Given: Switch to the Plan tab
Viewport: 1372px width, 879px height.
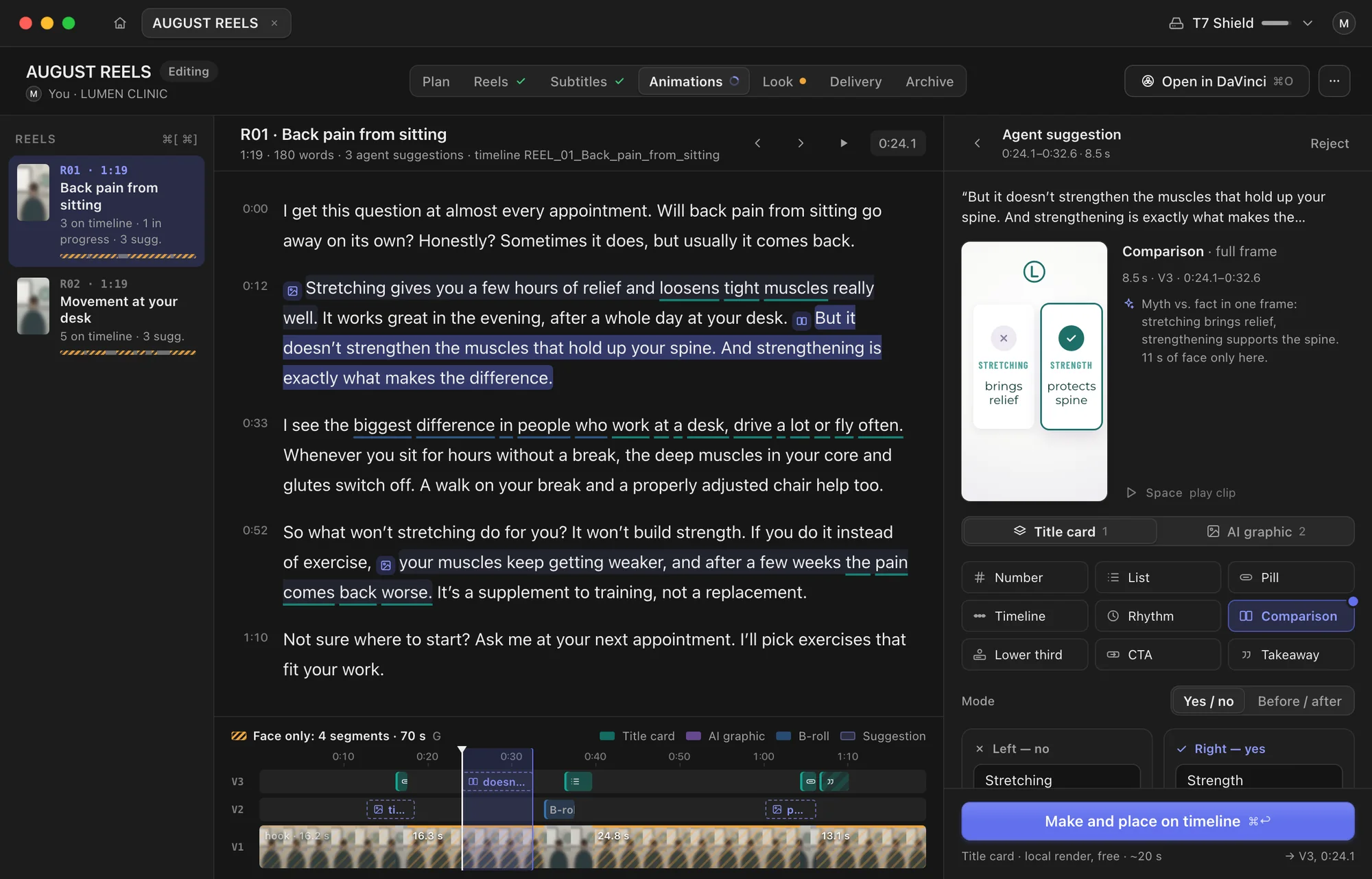Looking at the screenshot, I should (x=436, y=82).
